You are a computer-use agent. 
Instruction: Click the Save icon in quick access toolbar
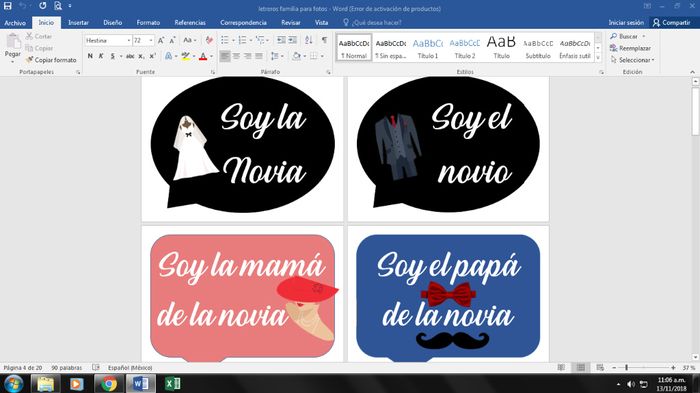pyautogui.click(x=8, y=6)
